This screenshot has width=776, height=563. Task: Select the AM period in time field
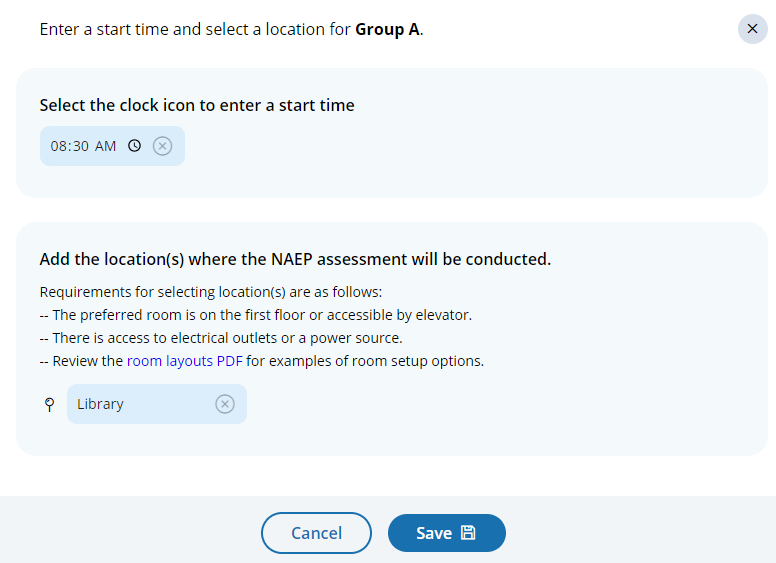pos(105,146)
